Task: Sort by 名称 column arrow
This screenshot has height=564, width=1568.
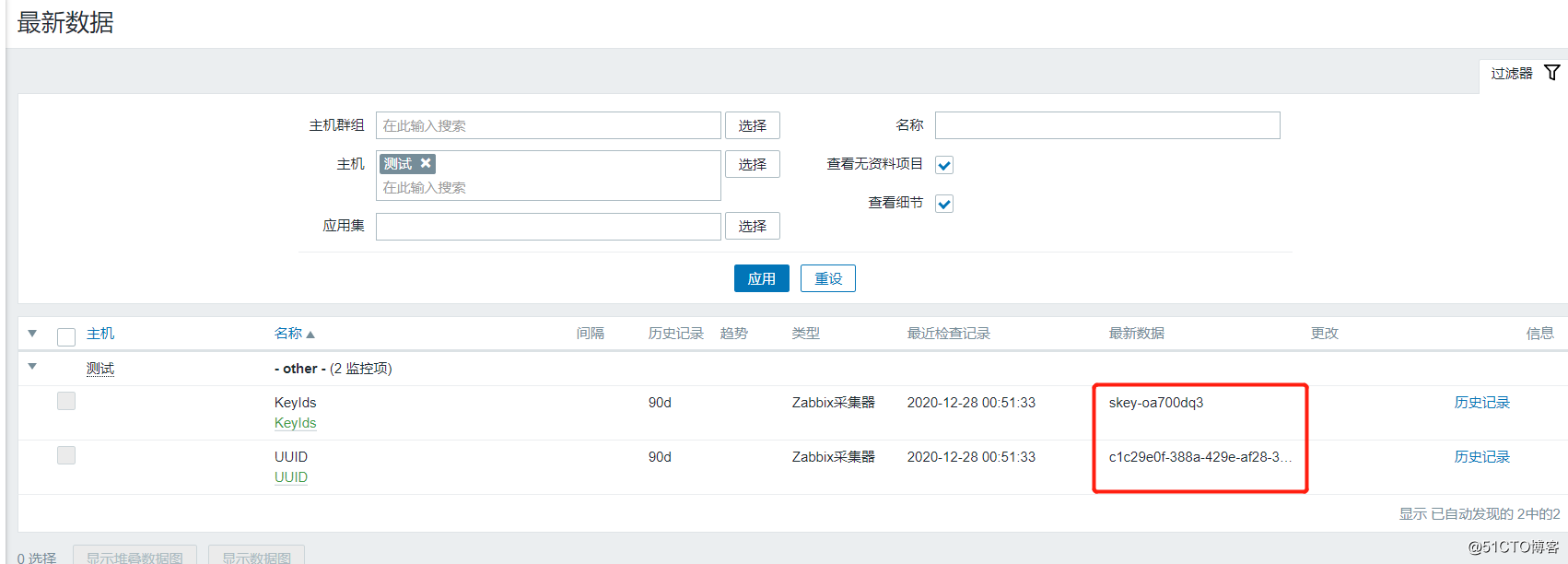Action: tap(310, 335)
